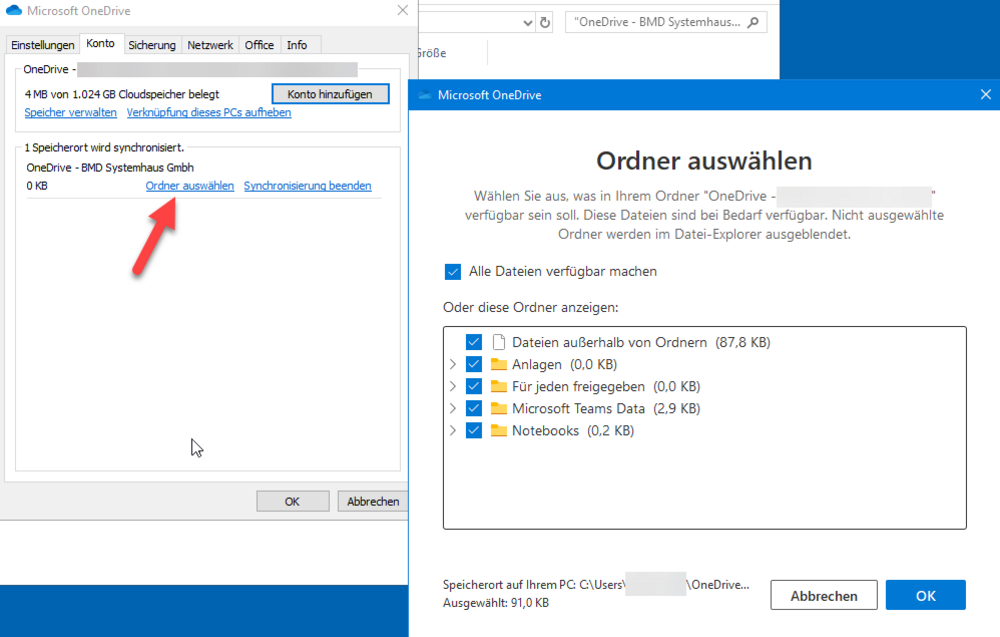This screenshot has width=1000, height=637.
Task: Click the Synchronisierung beenden link
Action: click(307, 186)
